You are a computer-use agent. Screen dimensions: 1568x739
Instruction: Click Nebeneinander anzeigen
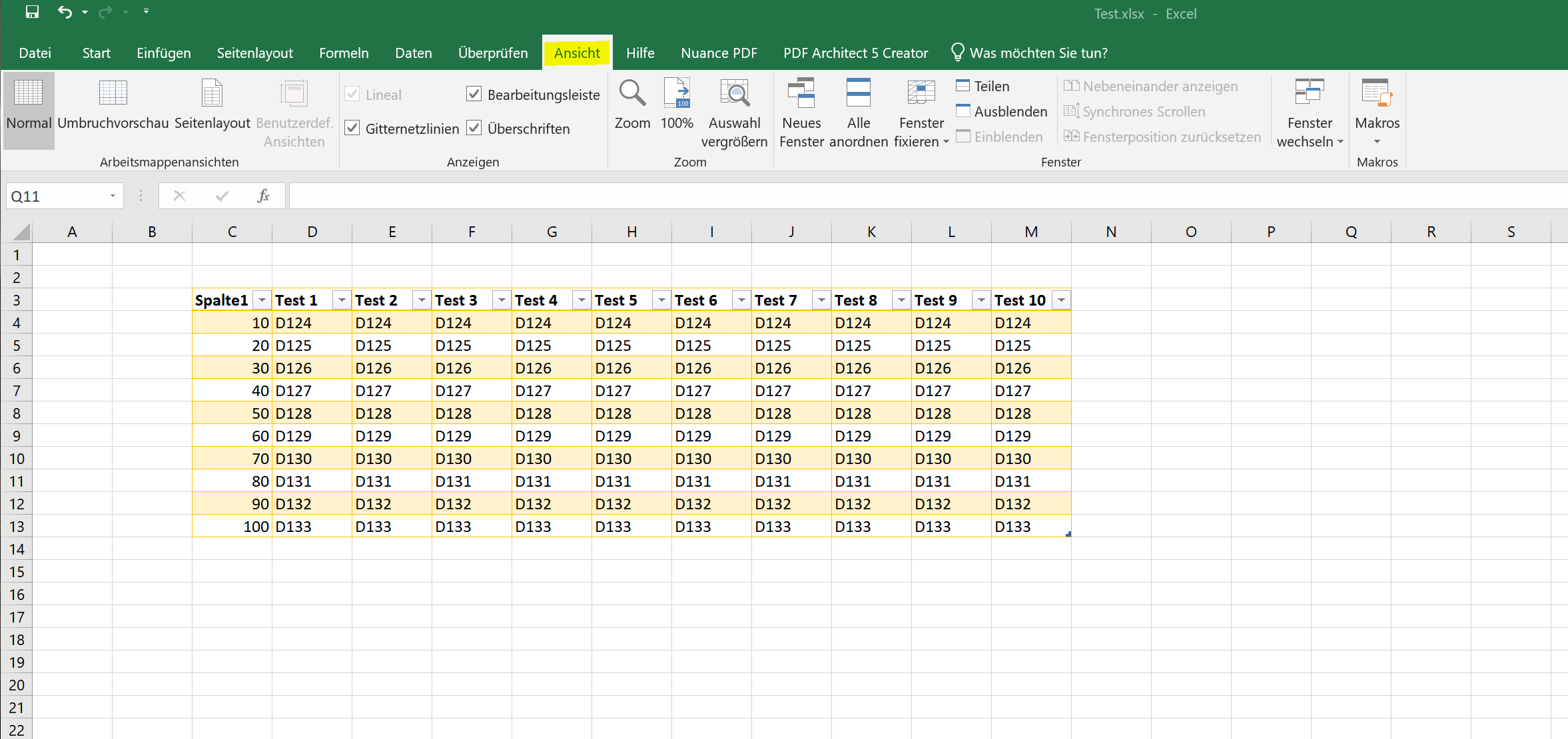point(1150,87)
